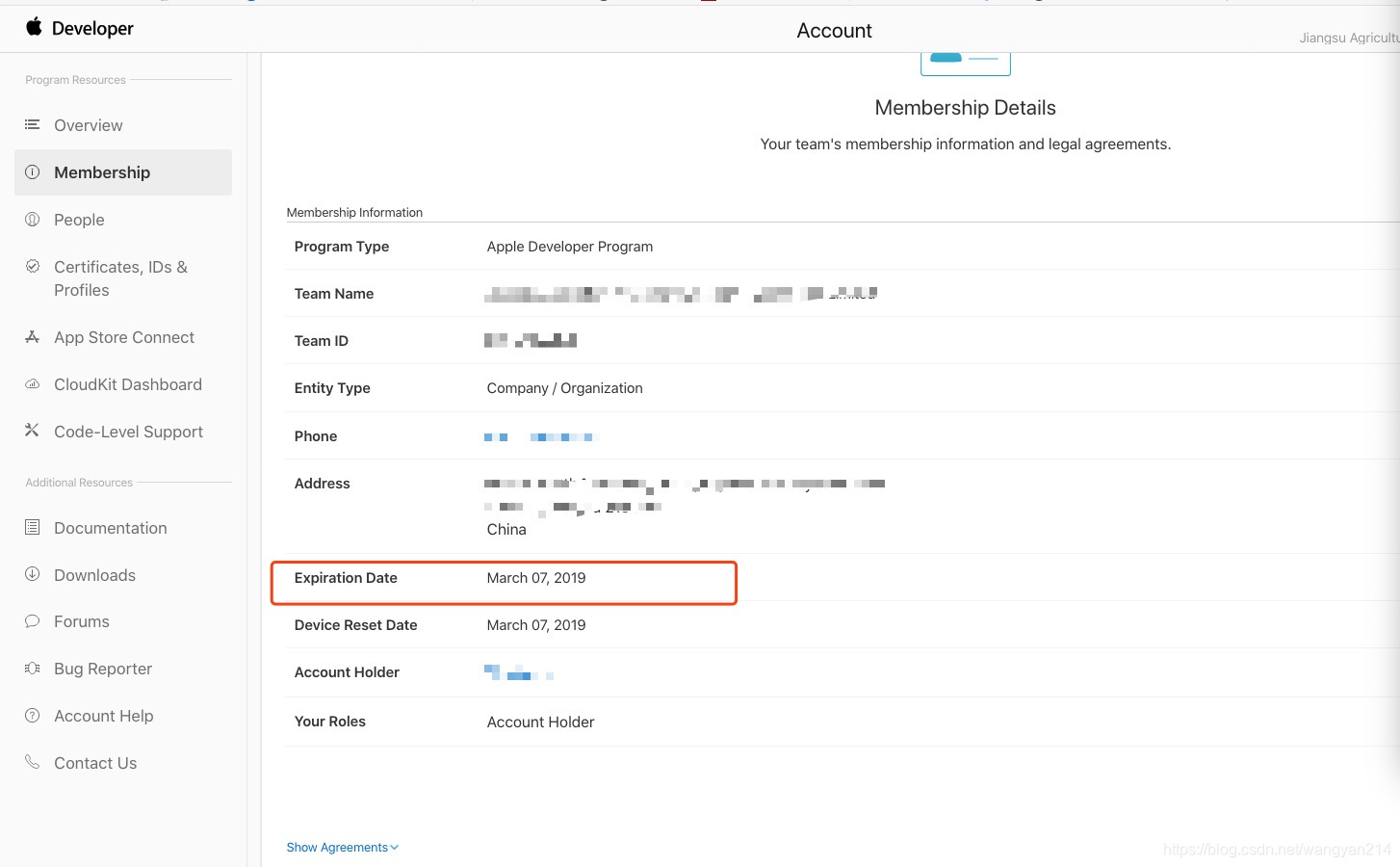Click the Program Resources sidebar heading

click(x=75, y=80)
